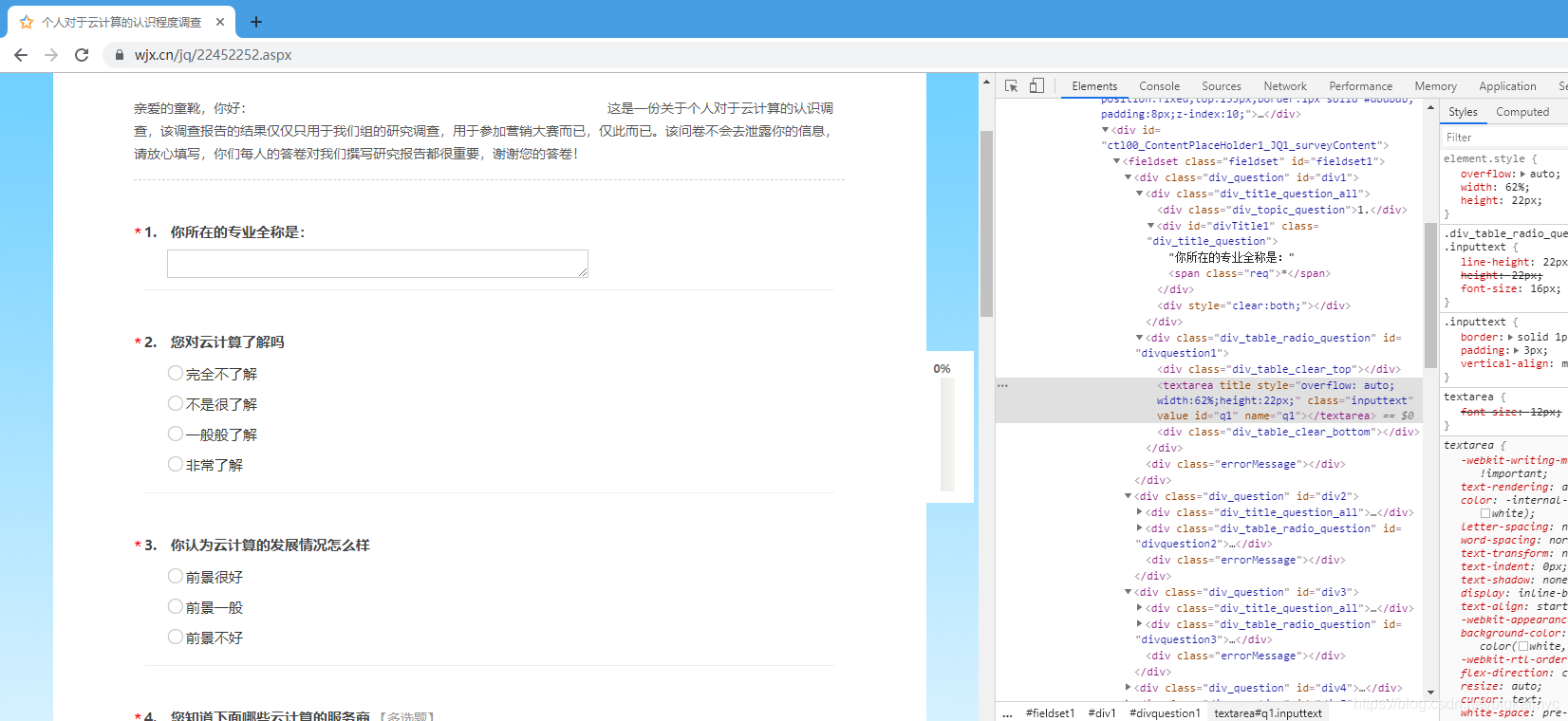The width and height of the screenshot is (1568, 721).
Task: Click the browser back arrow
Action: [x=21, y=55]
